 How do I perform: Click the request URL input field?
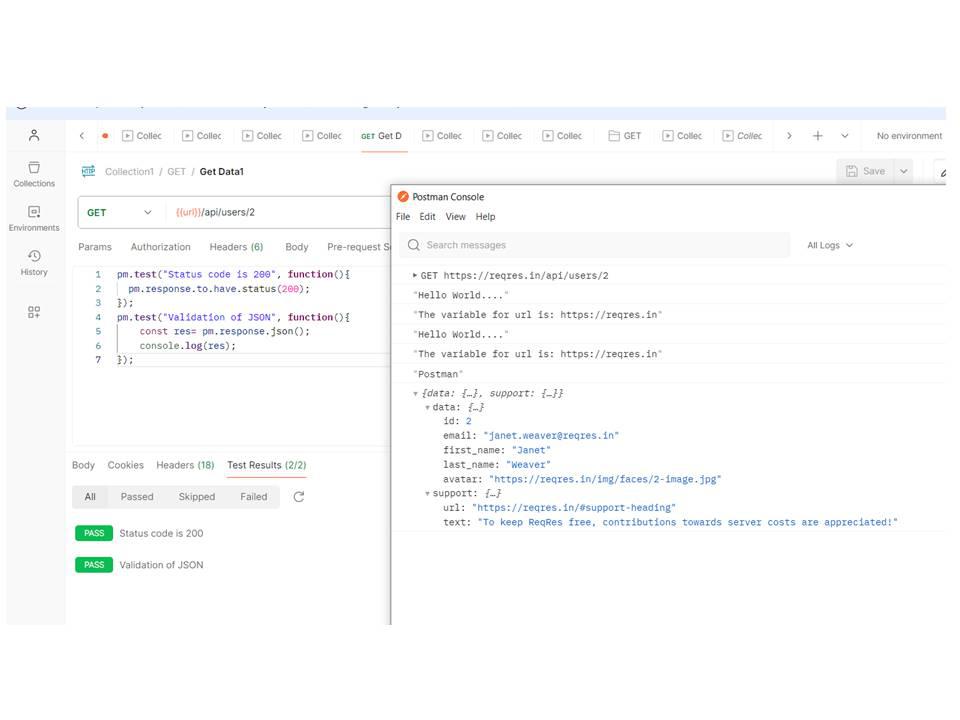pos(279,212)
